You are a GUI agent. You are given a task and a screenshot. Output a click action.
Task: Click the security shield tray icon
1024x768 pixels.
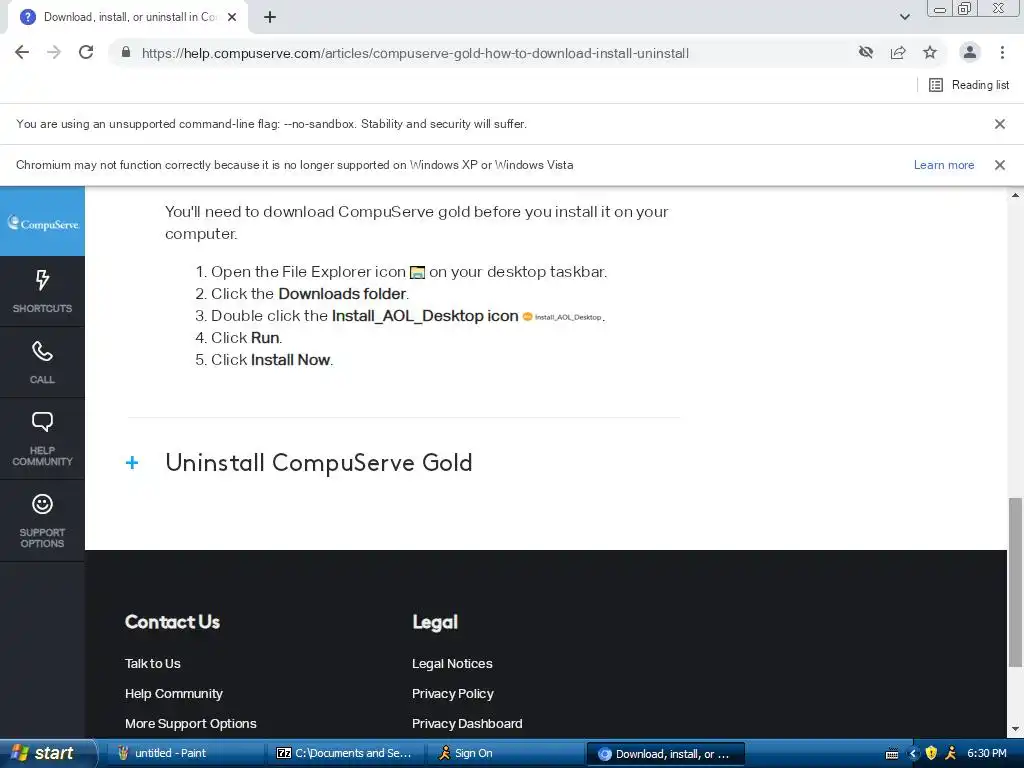click(x=931, y=753)
